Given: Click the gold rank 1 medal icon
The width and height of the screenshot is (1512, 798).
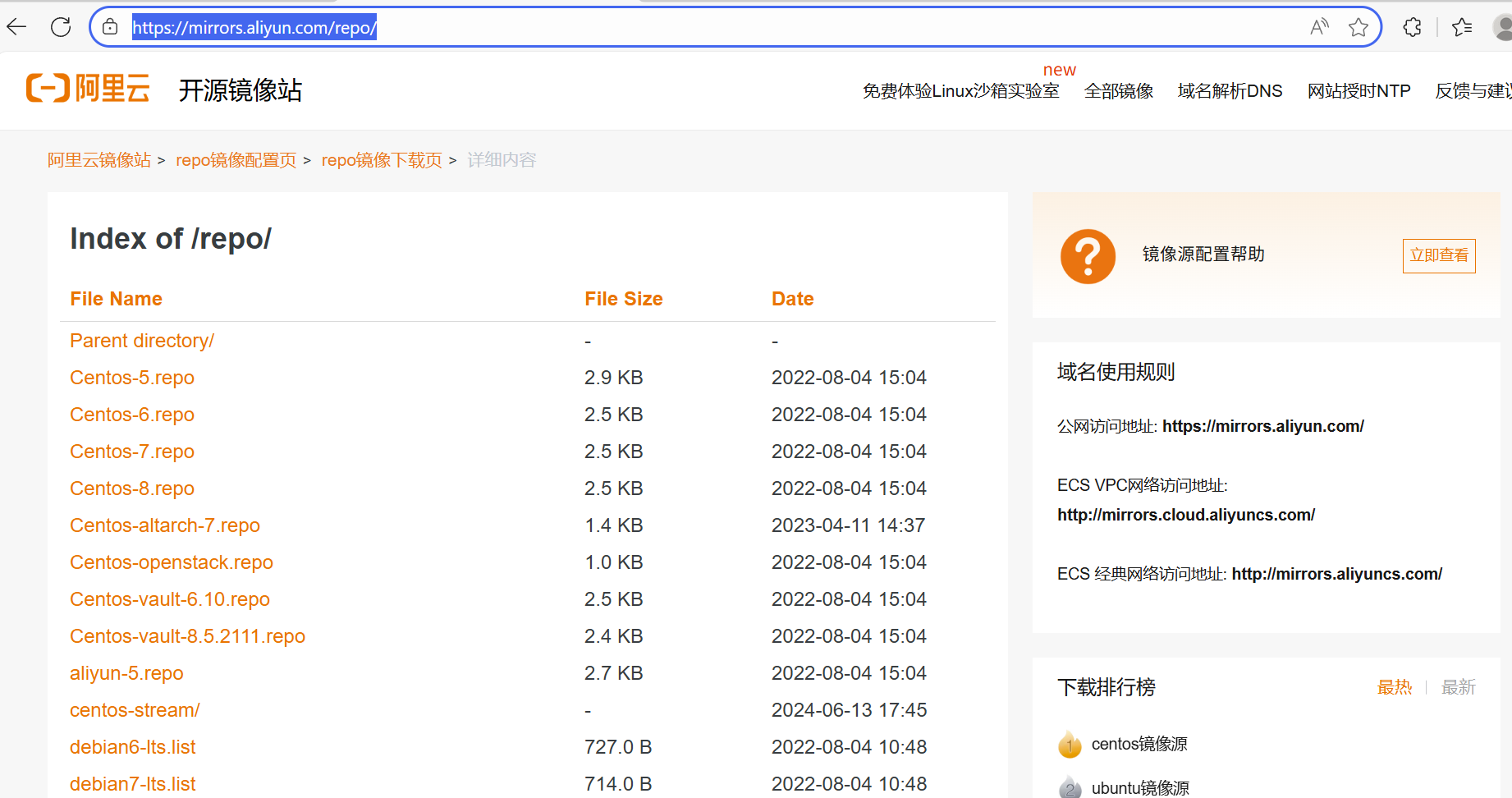Looking at the screenshot, I should tap(1070, 744).
